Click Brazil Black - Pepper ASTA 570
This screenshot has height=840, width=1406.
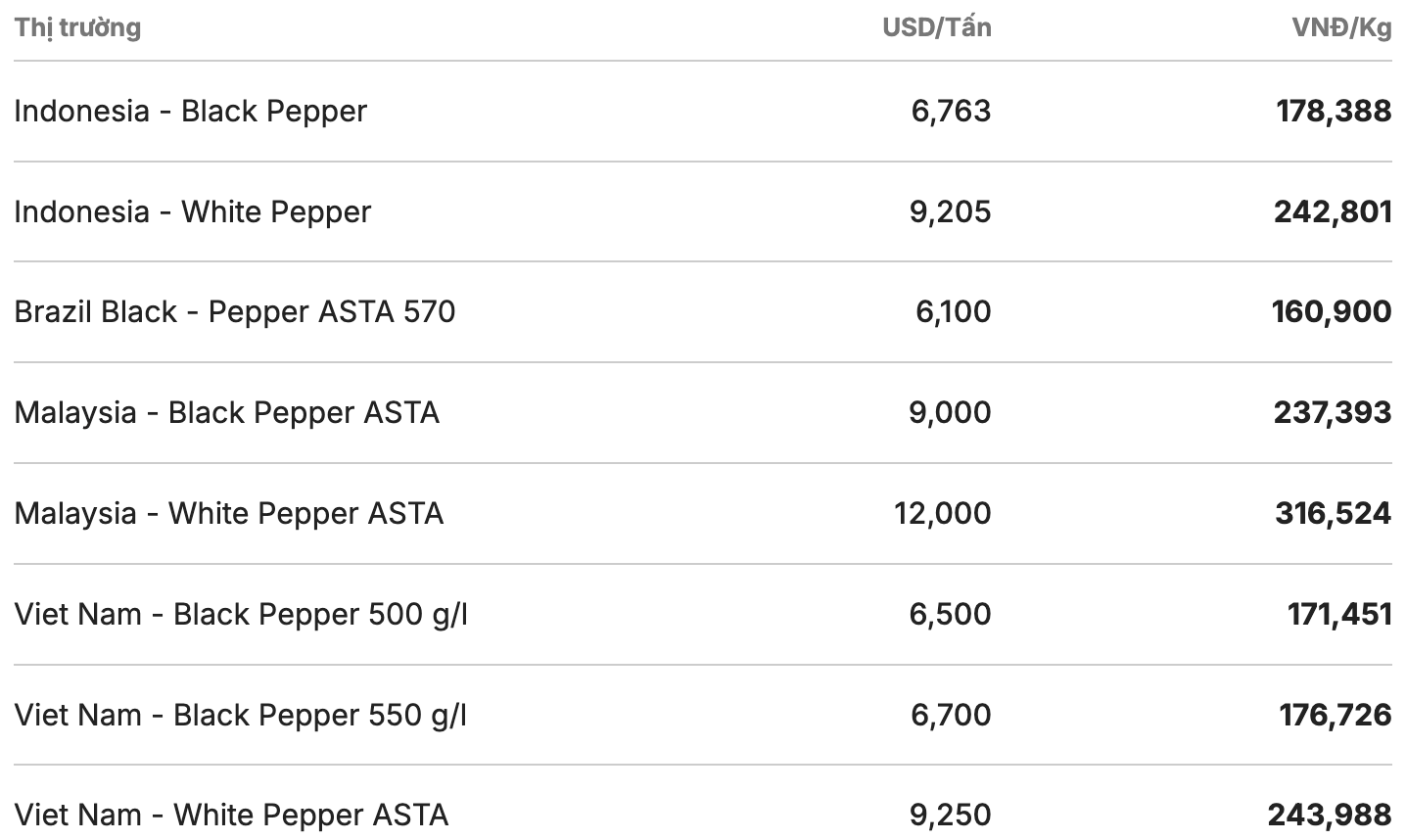pos(235,311)
